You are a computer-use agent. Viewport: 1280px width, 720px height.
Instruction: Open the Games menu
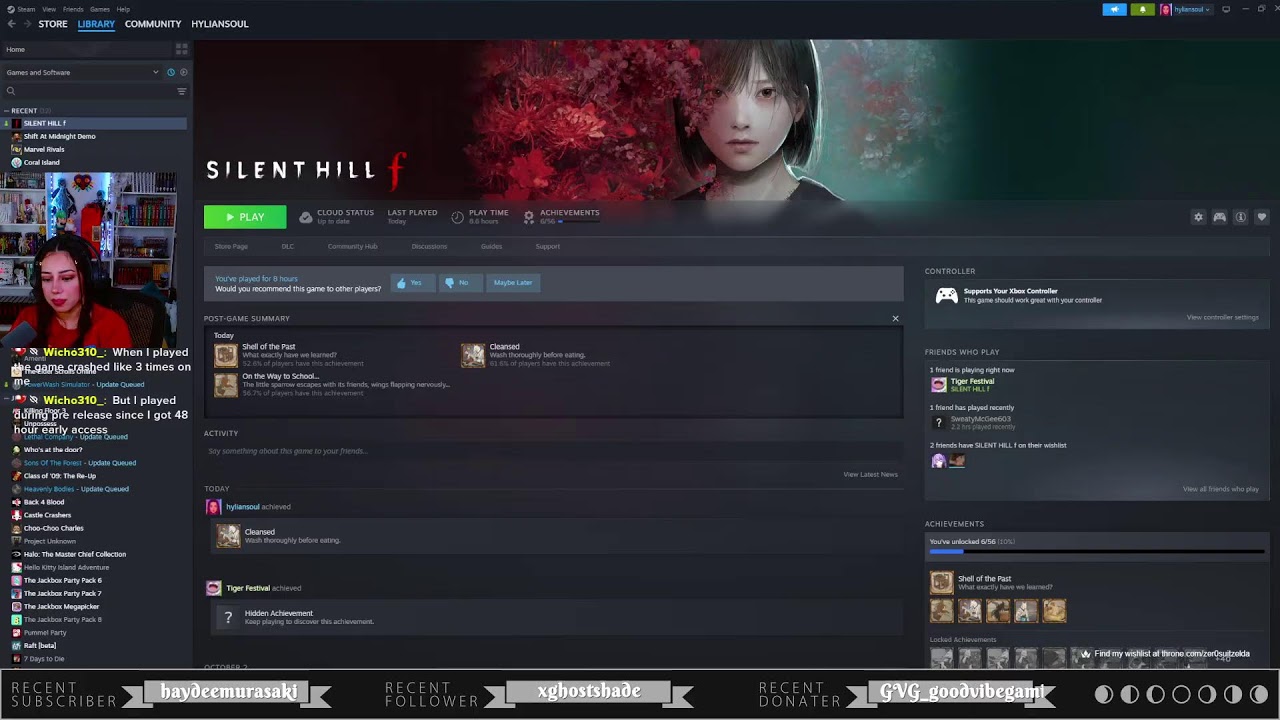pos(100,9)
